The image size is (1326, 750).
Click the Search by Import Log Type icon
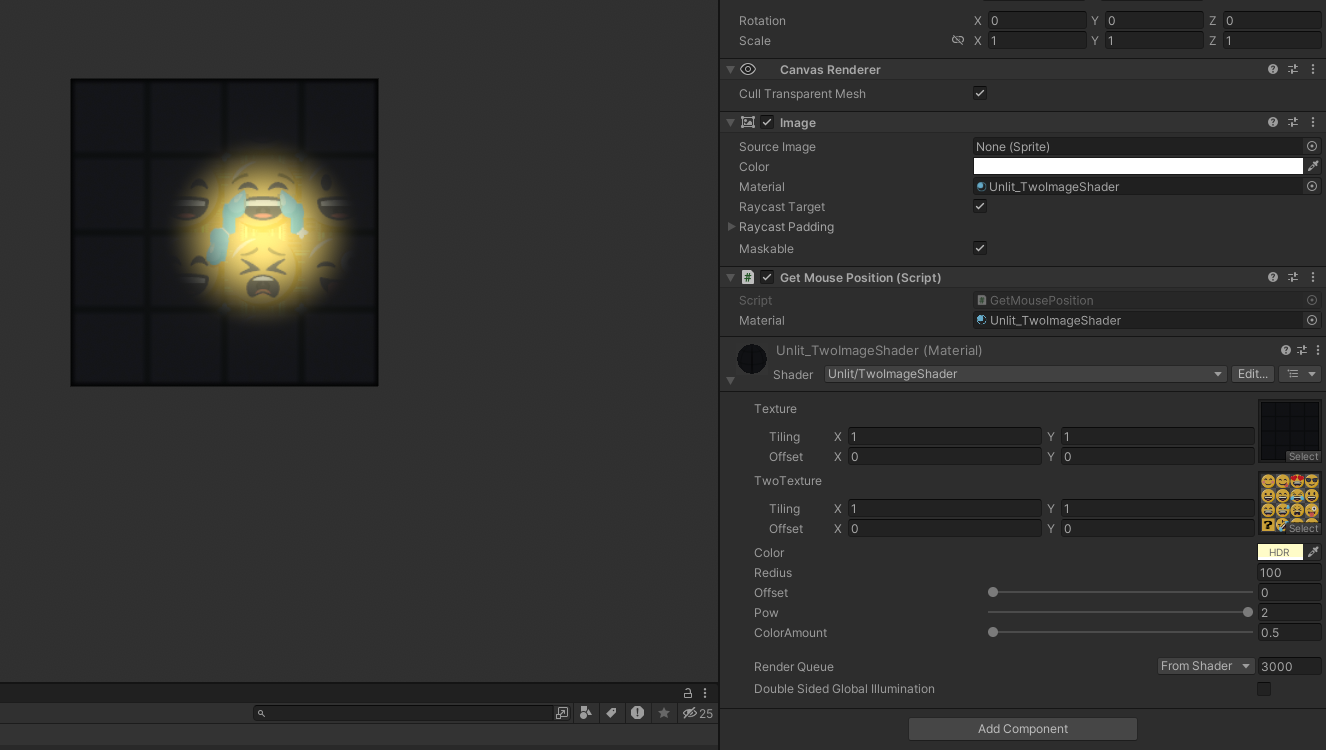click(x=637, y=713)
